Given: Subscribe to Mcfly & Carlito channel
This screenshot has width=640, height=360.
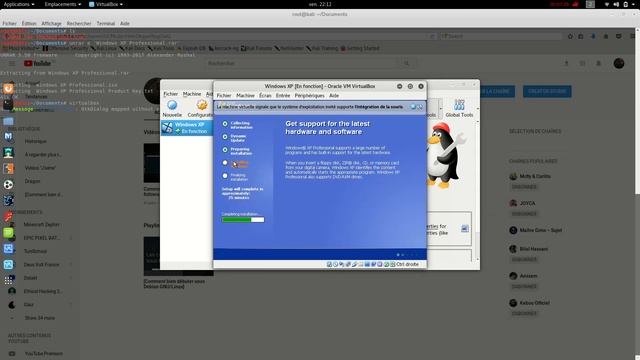Looking at the screenshot, I should 524,187.
